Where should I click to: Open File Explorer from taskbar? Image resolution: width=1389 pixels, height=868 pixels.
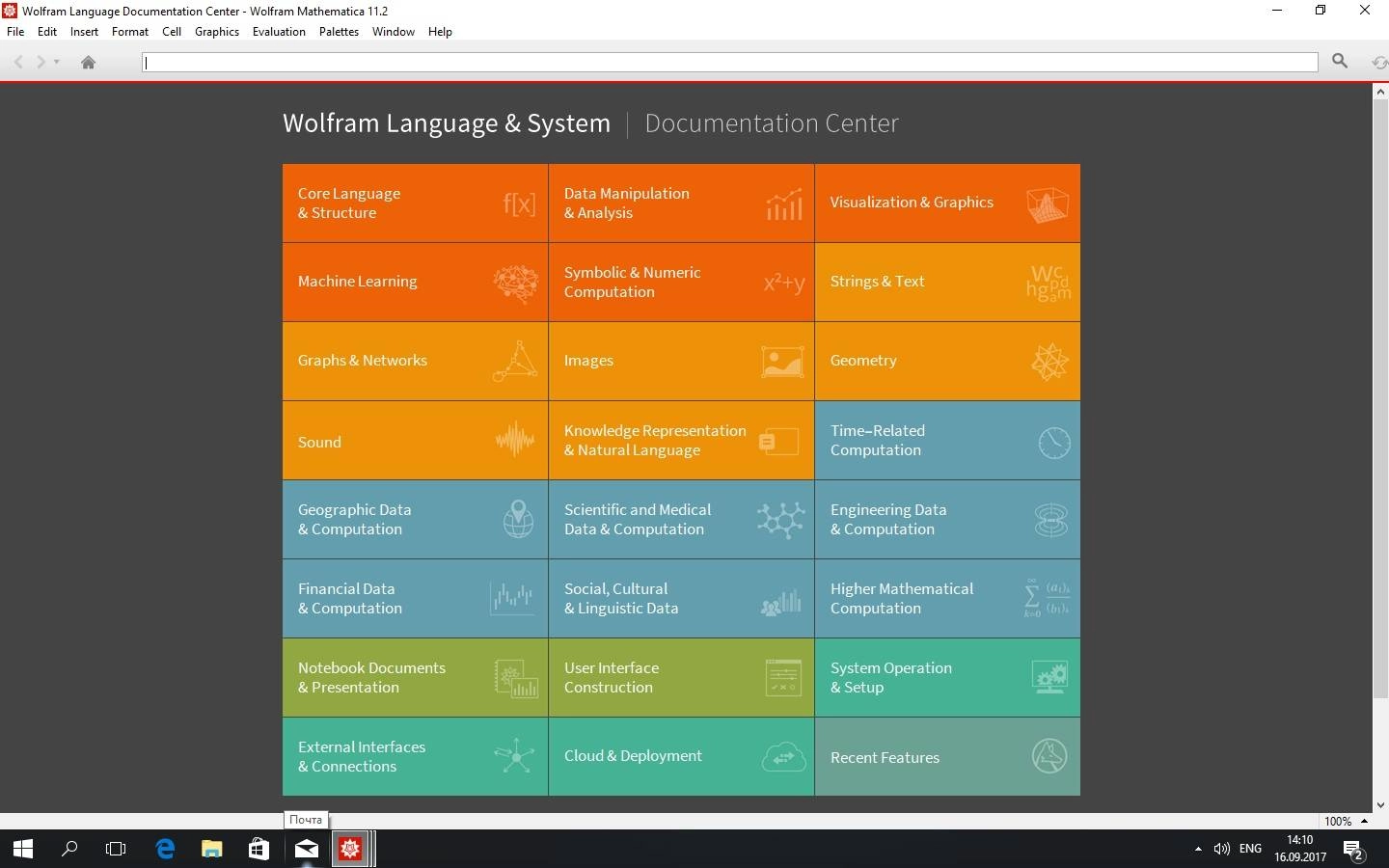click(211, 849)
